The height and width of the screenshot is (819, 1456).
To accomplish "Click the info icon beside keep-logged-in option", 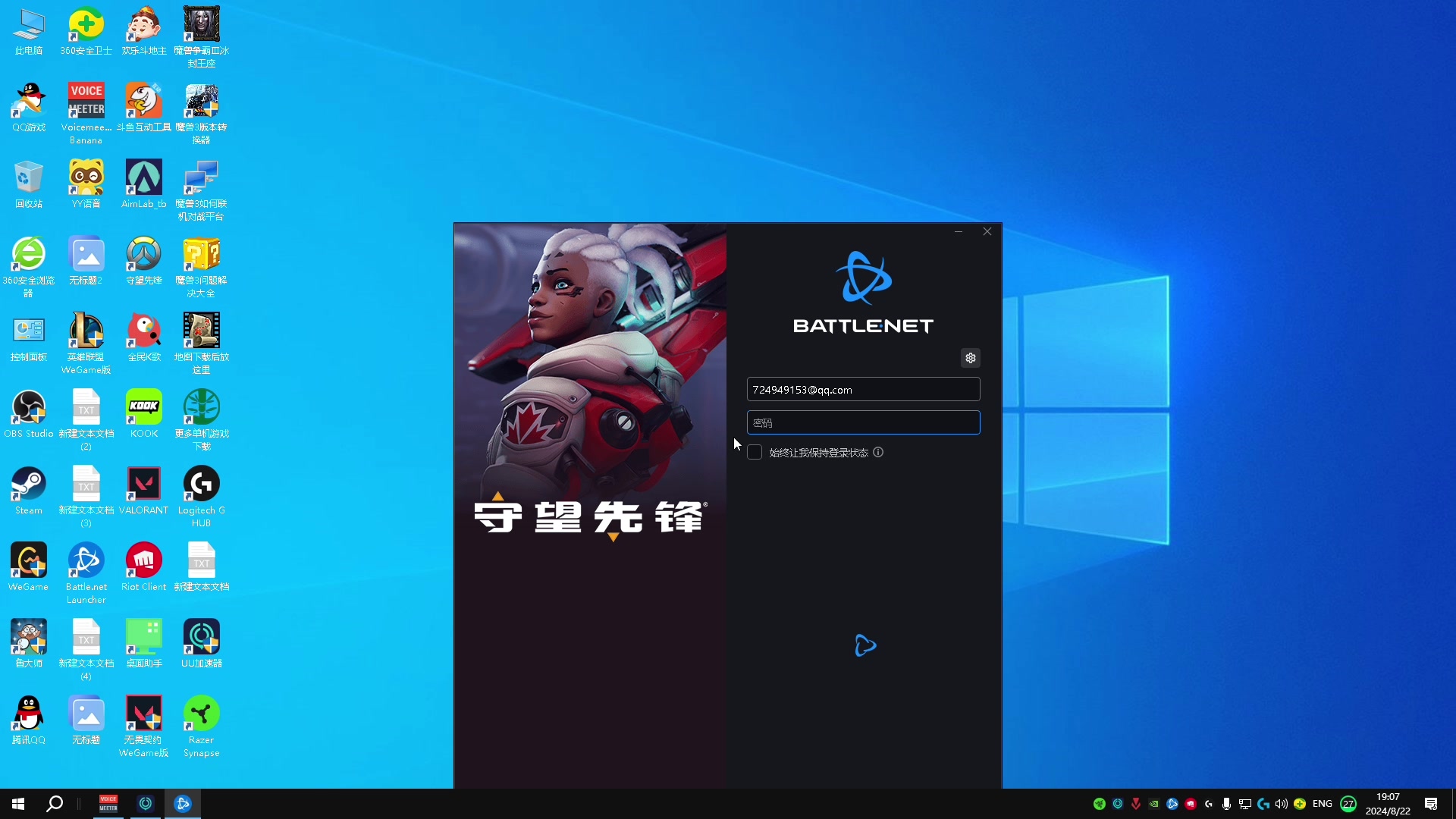I will click(878, 452).
